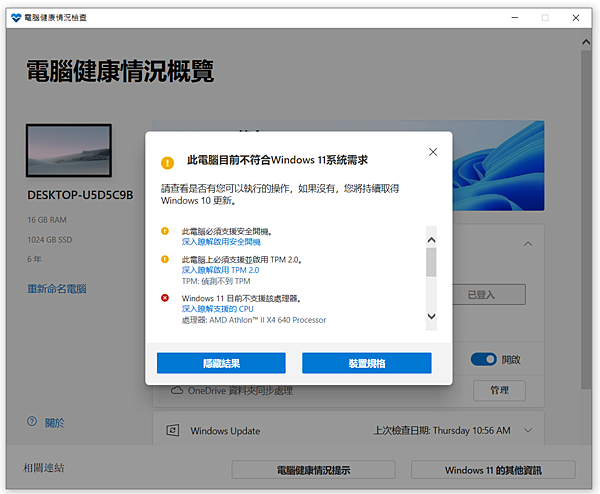This screenshot has height=494, width=600.
Task: Close the PC Health Check window
Action: pyautogui.click(x=576, y=18)
